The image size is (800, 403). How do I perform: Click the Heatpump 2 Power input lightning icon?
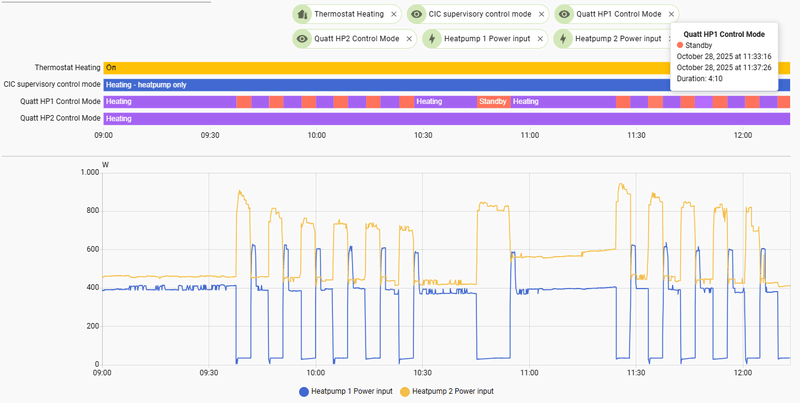tap(563, 39)
